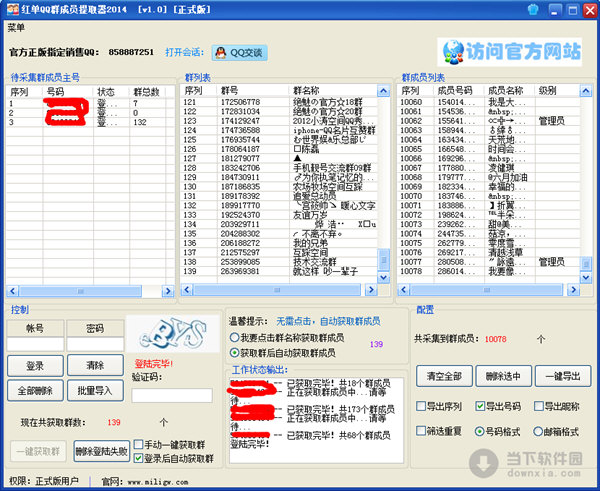
Task: Click scroll right arrow in 待采集群成员主号 list
Action: pos(168,291)
